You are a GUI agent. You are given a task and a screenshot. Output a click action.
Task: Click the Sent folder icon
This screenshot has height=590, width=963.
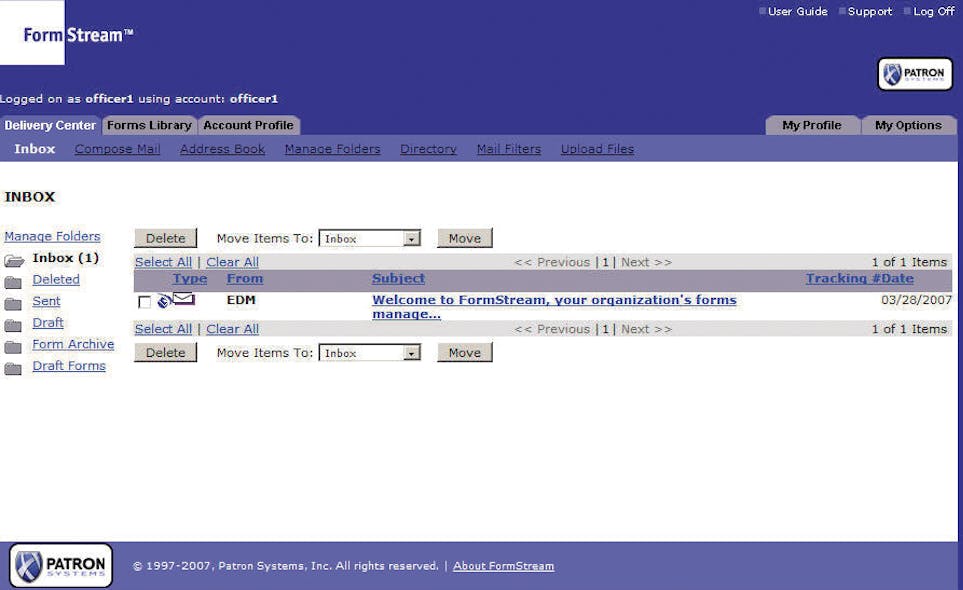click(x=13, y=304)
